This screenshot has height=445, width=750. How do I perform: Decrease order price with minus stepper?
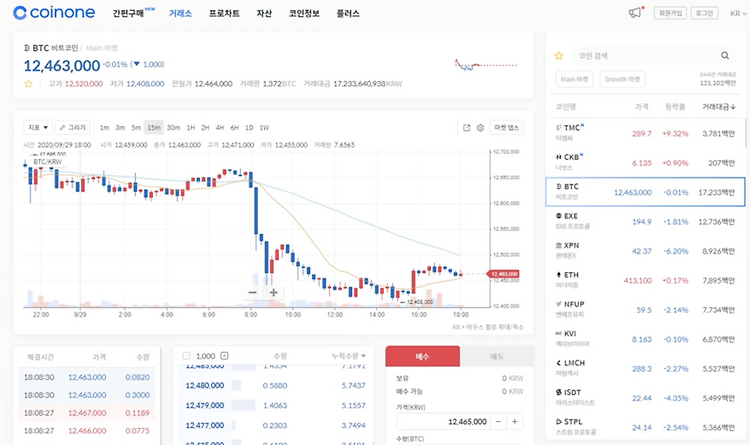tap(498, 422)
